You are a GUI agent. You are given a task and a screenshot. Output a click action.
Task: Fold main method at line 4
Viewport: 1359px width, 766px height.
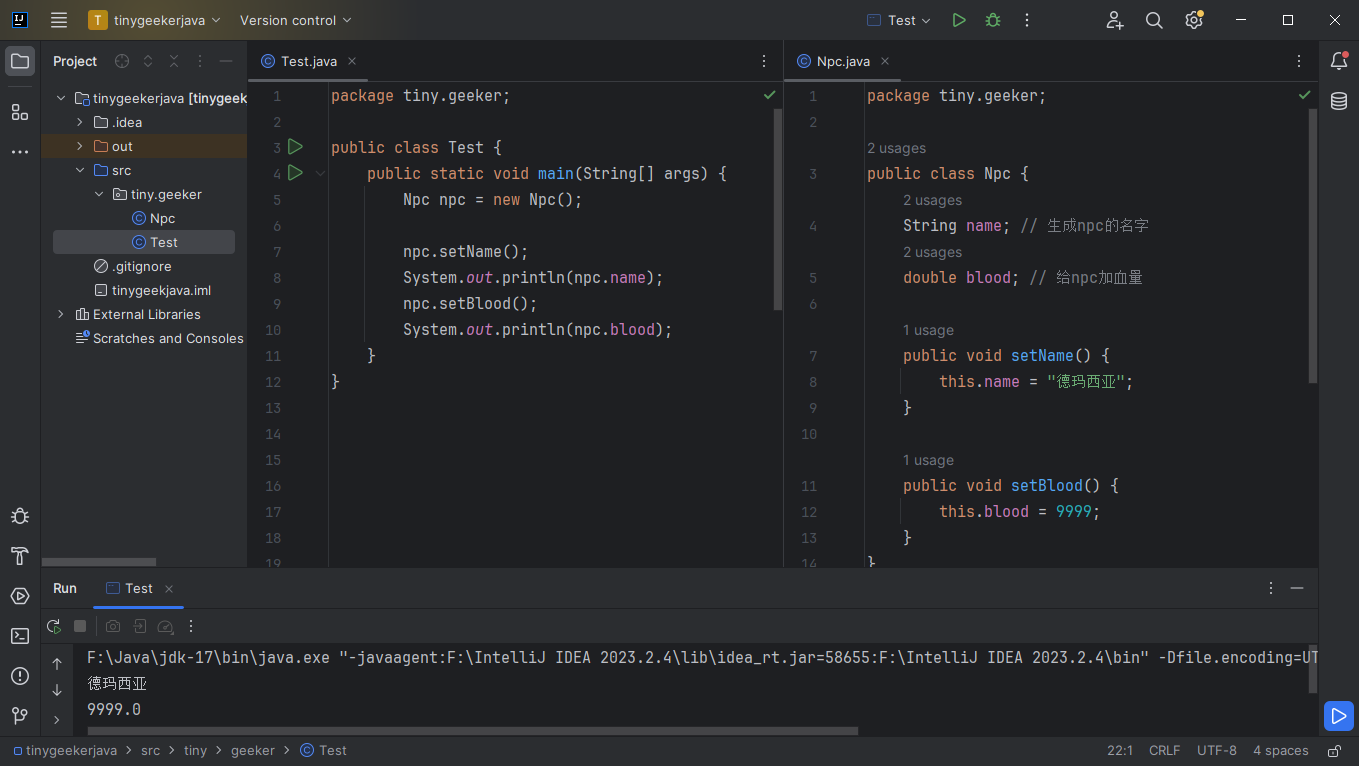(x=320, y=173)
